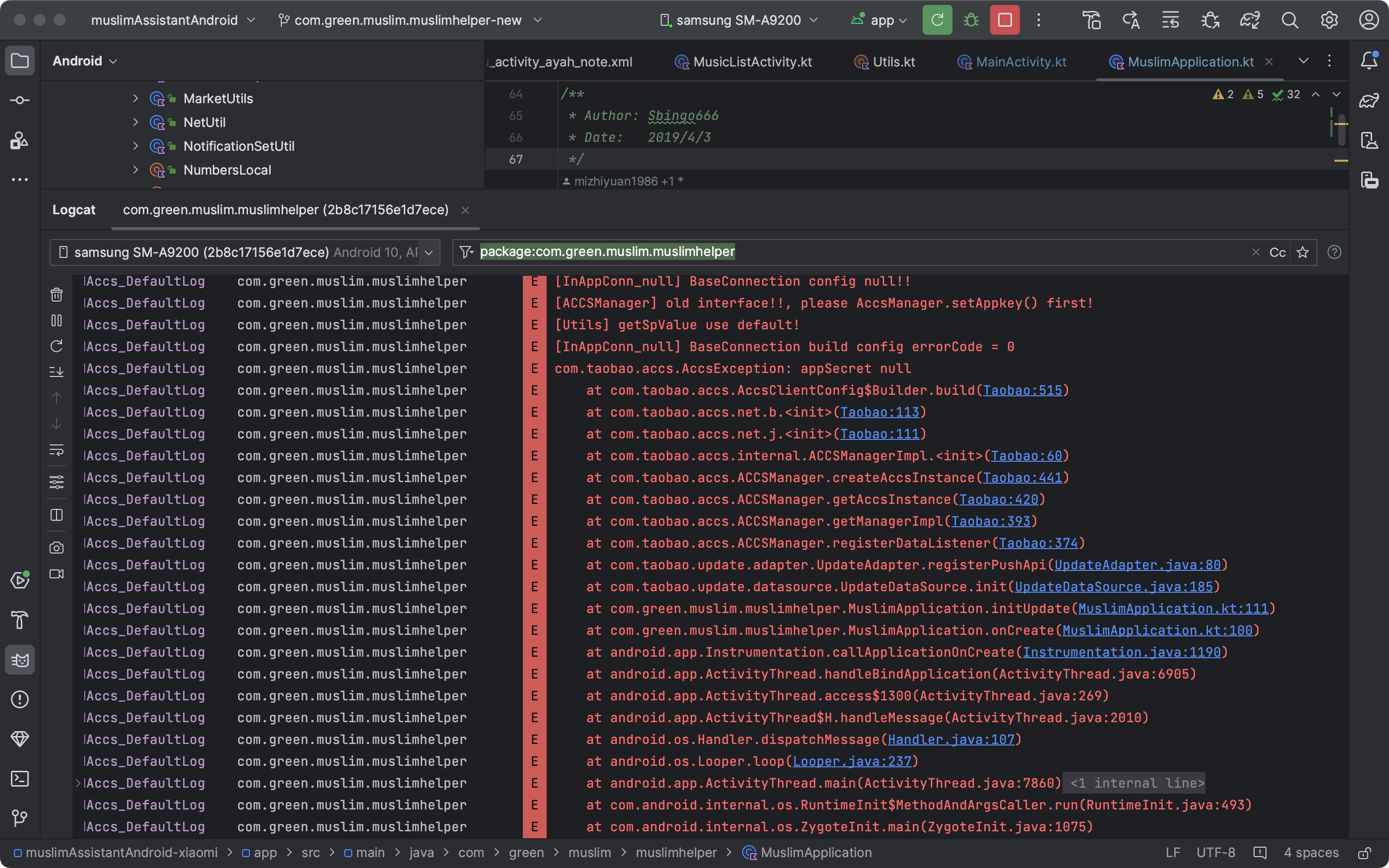Record device screen video icon
1389x868 pixels.
click(56, 574)
